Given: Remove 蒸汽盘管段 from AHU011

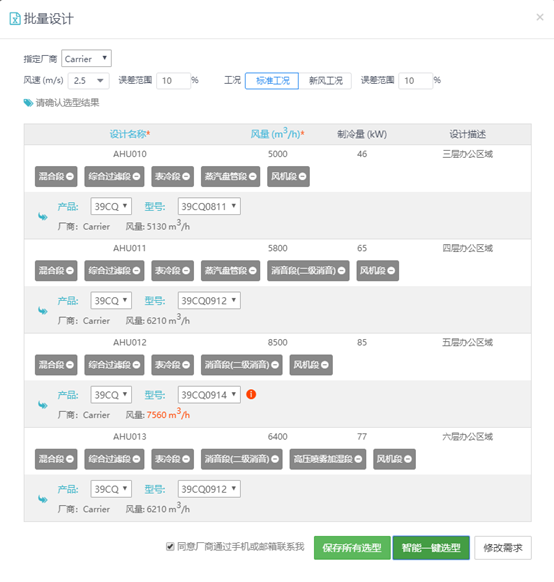Looking at the screenshot, I should (253, 271).
